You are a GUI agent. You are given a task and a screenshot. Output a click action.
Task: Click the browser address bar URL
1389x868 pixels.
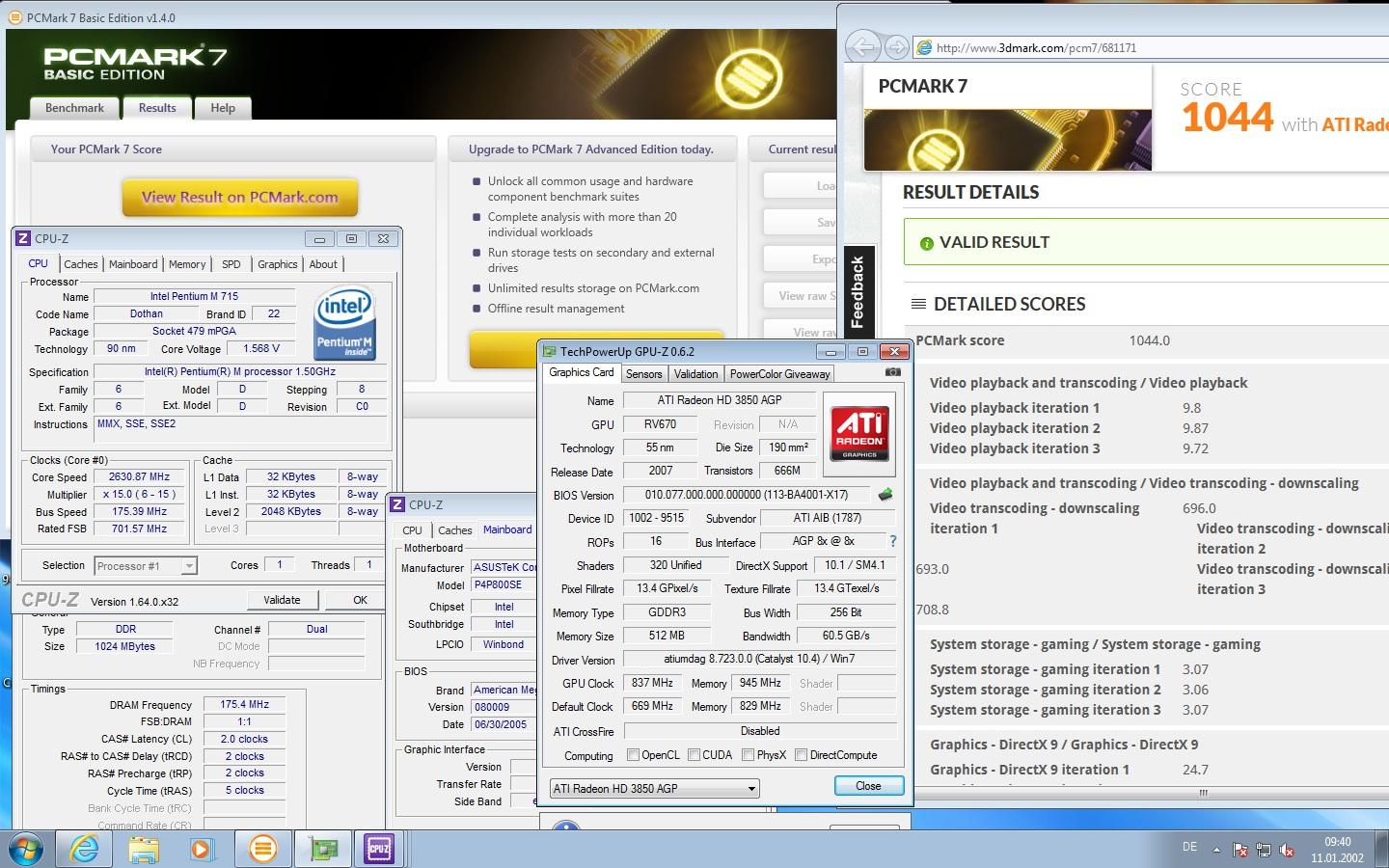1036,47
